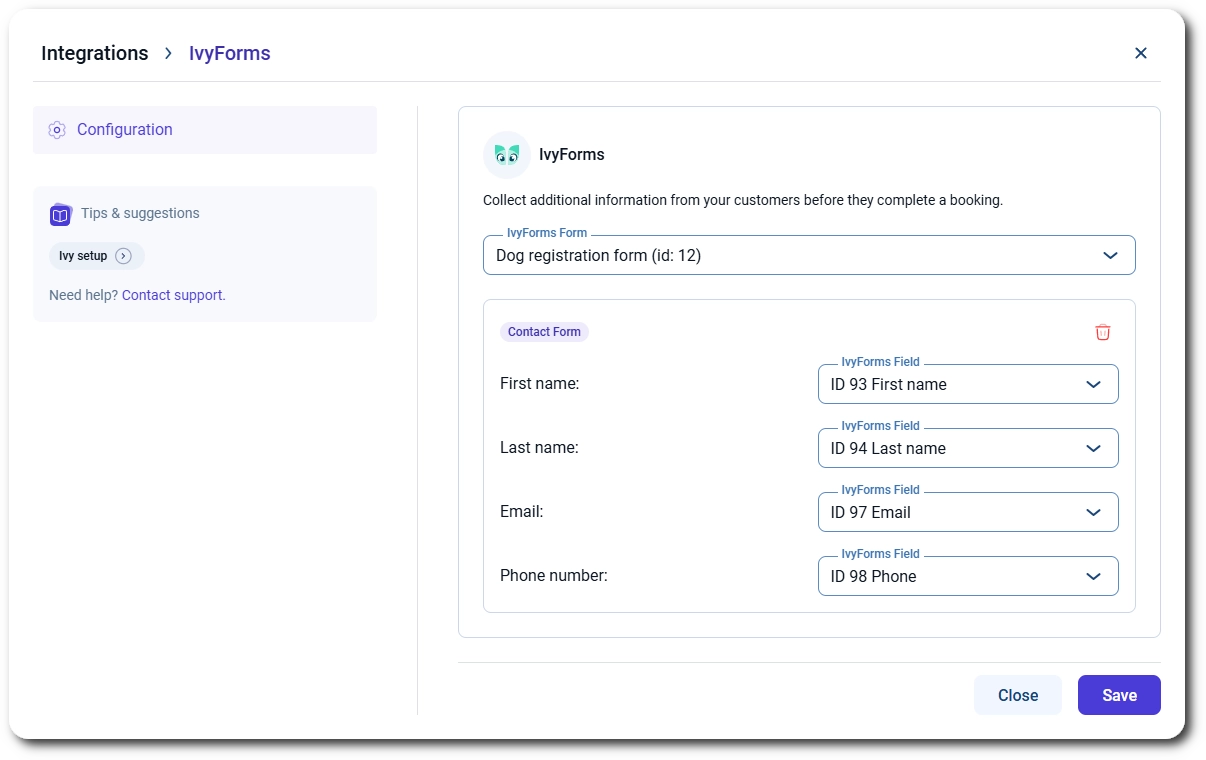The width and height of the screenshot is (1206, 760).
Task: Click the 'First name:' label
Action: coord(539,383)
